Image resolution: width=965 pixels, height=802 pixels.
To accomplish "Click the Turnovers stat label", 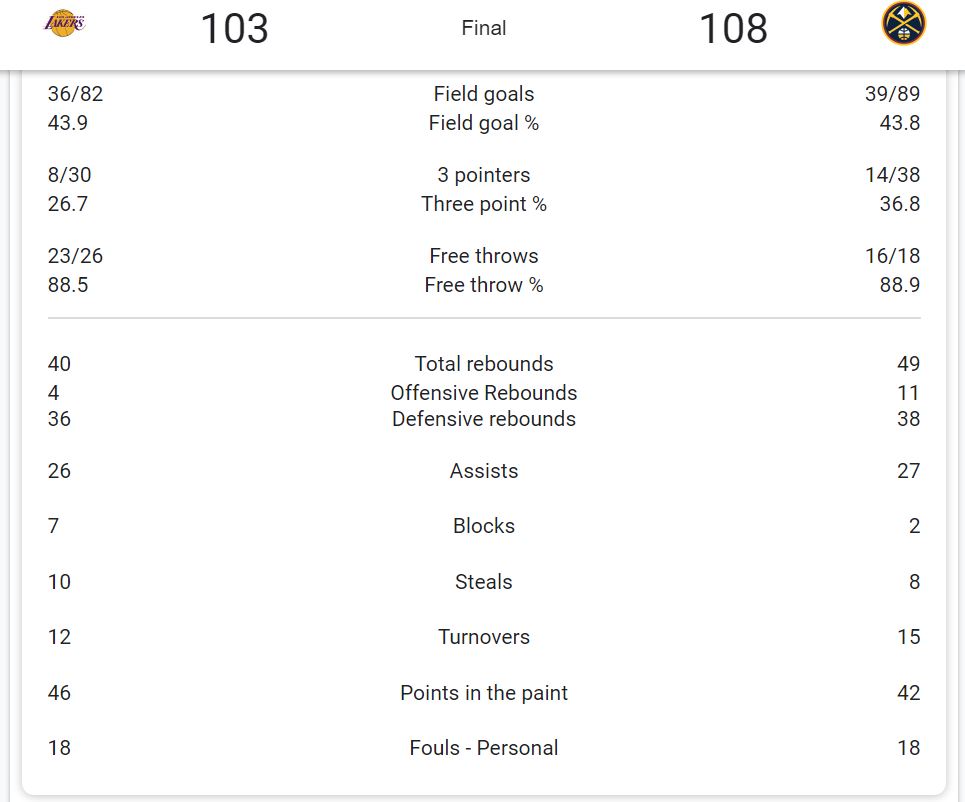I will pos(484,637).
